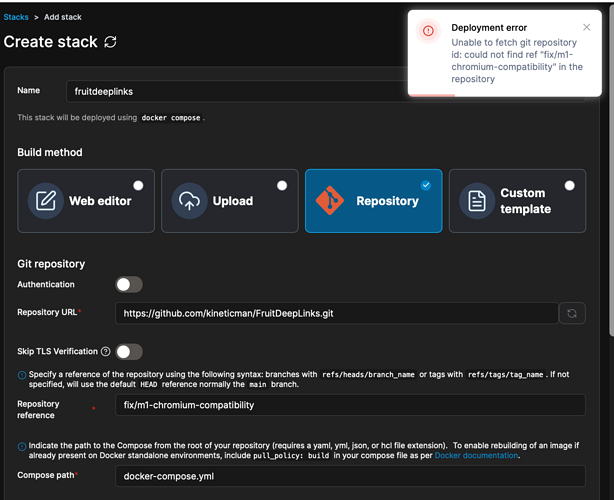Select the Repository build method
Viewport: 614px width, 500px height.
tap(373, 201)
